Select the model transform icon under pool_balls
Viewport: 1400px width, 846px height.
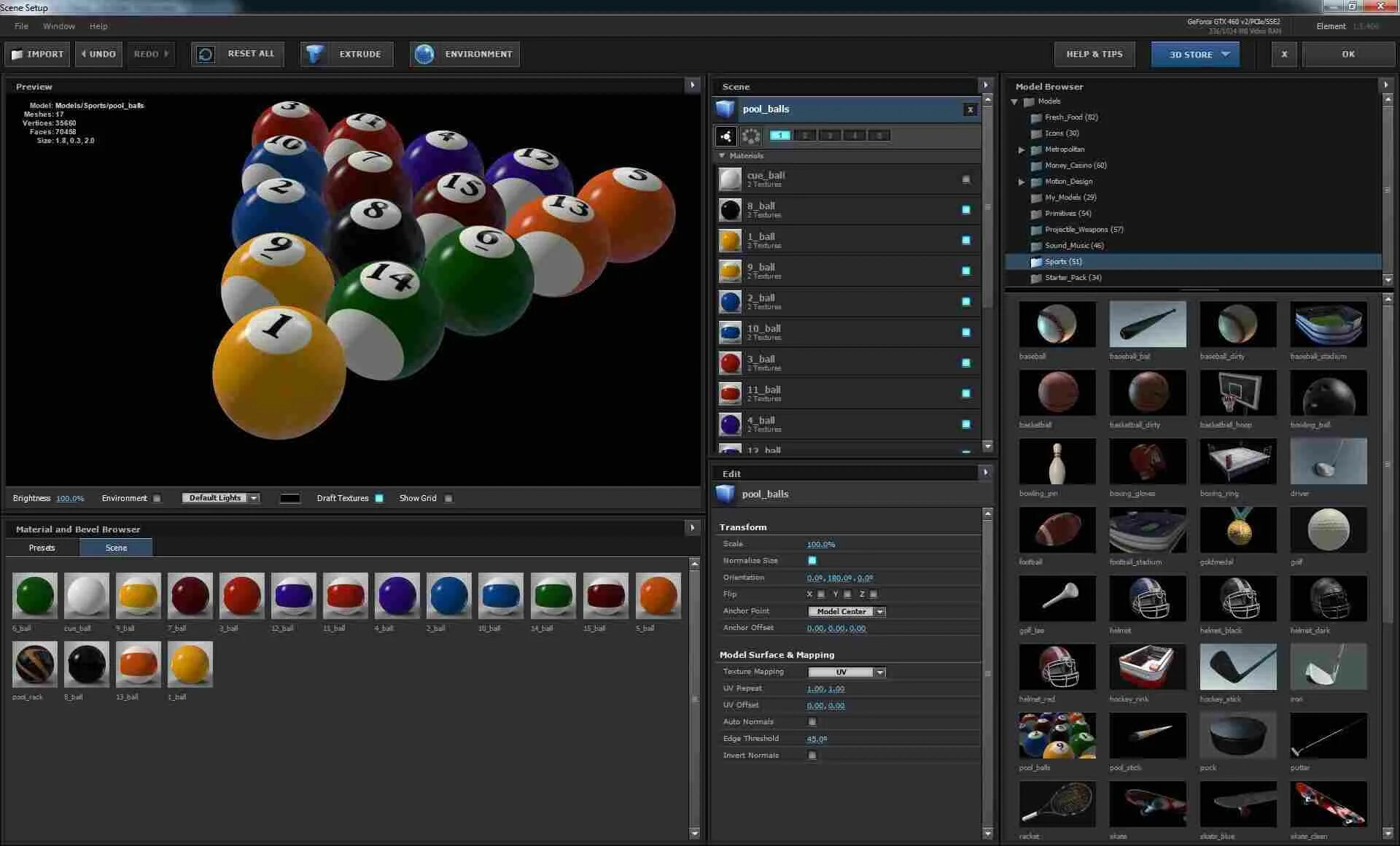point(726,136)
